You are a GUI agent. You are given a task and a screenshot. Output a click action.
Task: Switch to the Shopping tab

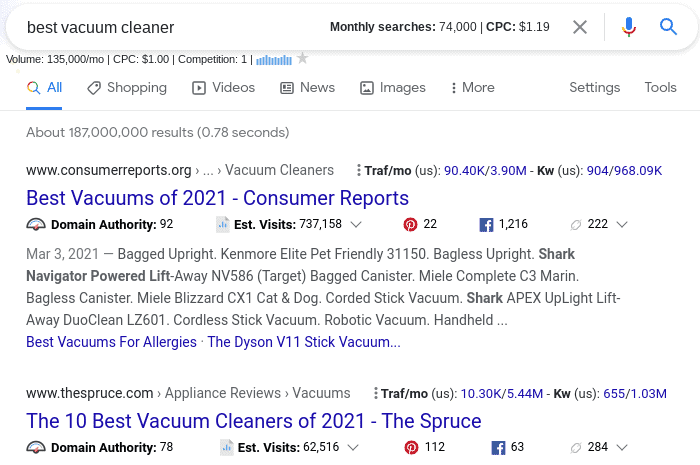[x=126, y=88]
